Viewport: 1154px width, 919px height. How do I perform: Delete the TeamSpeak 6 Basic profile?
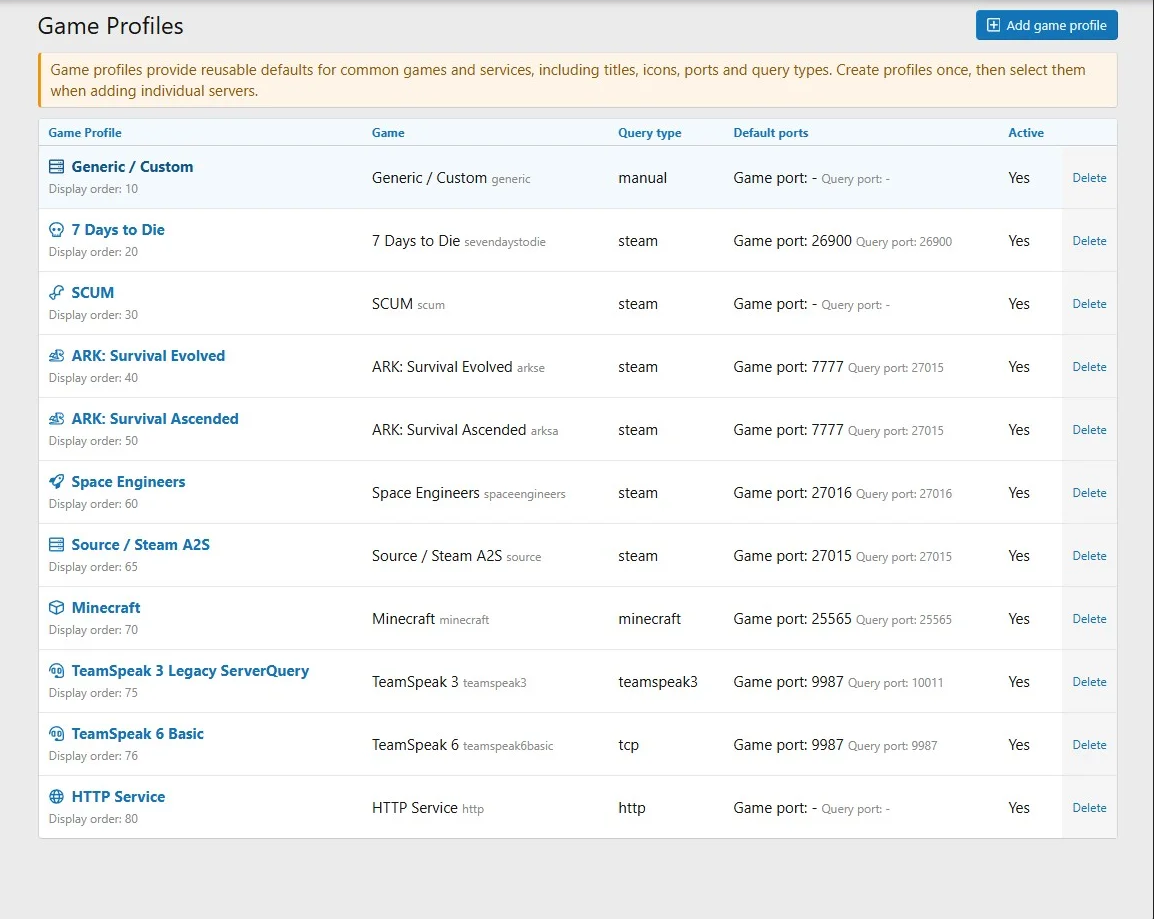1089,745
